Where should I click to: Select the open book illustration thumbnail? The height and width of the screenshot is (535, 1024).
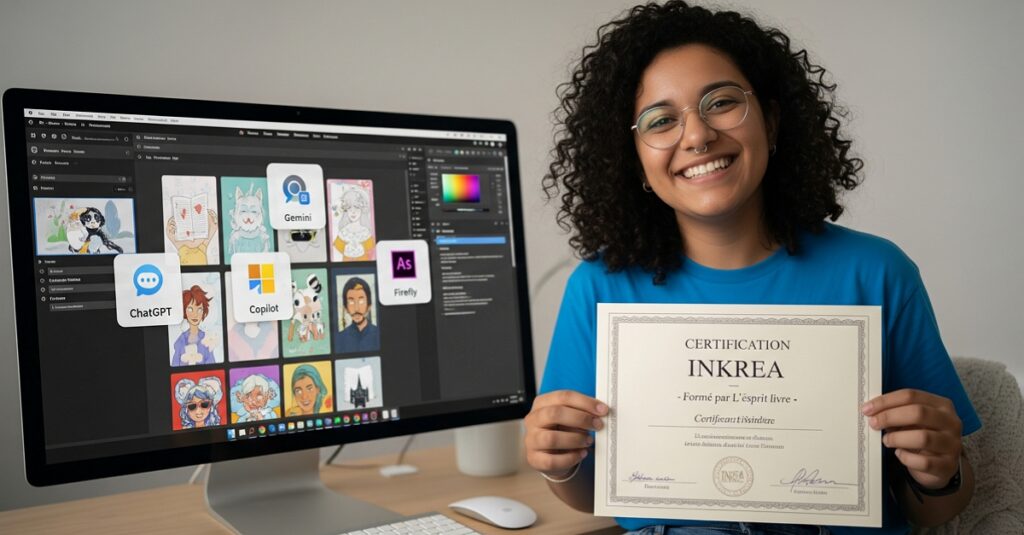coord(190,220)
